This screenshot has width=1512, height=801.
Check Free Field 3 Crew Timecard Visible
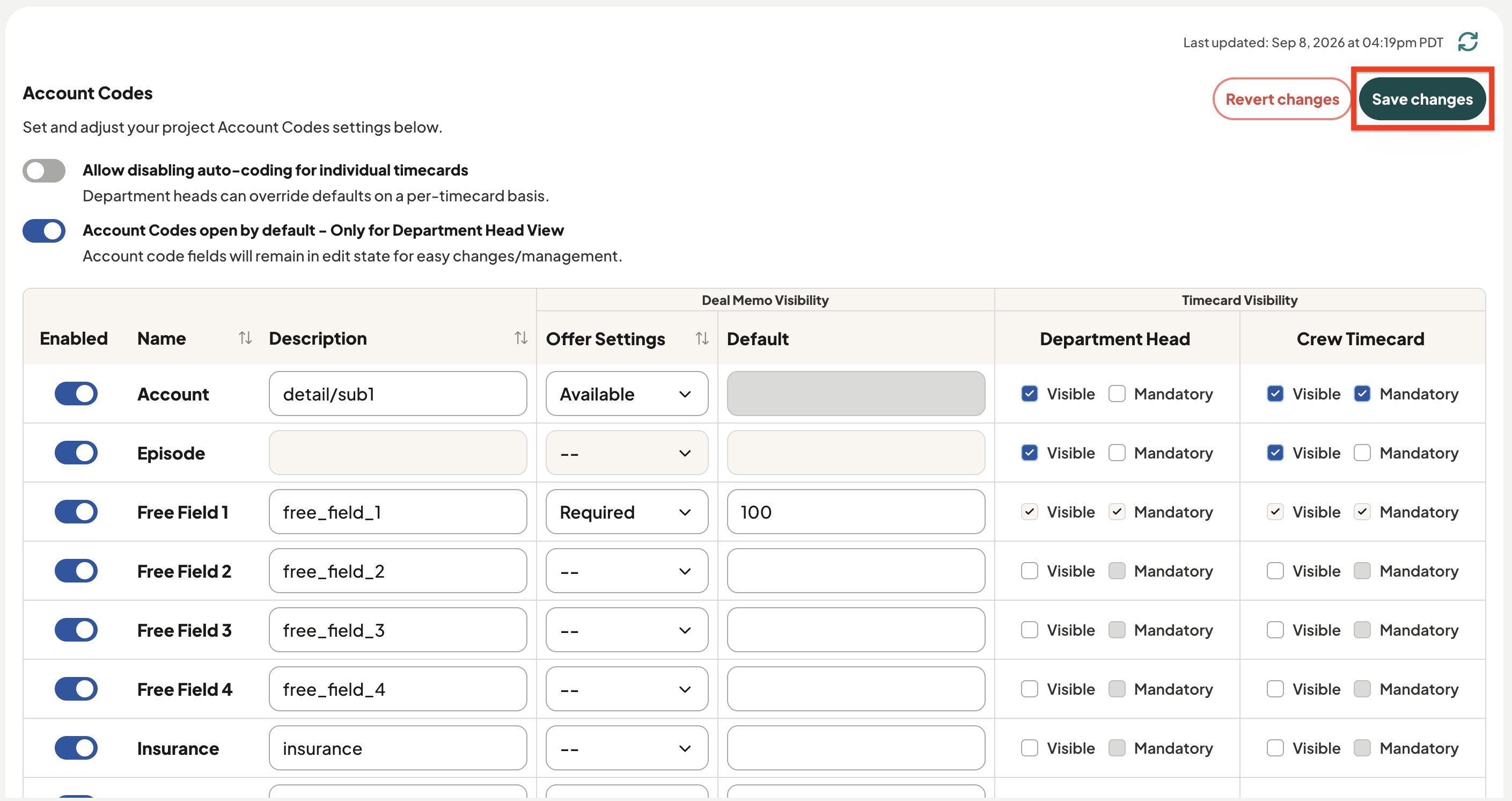point(1274,630)
